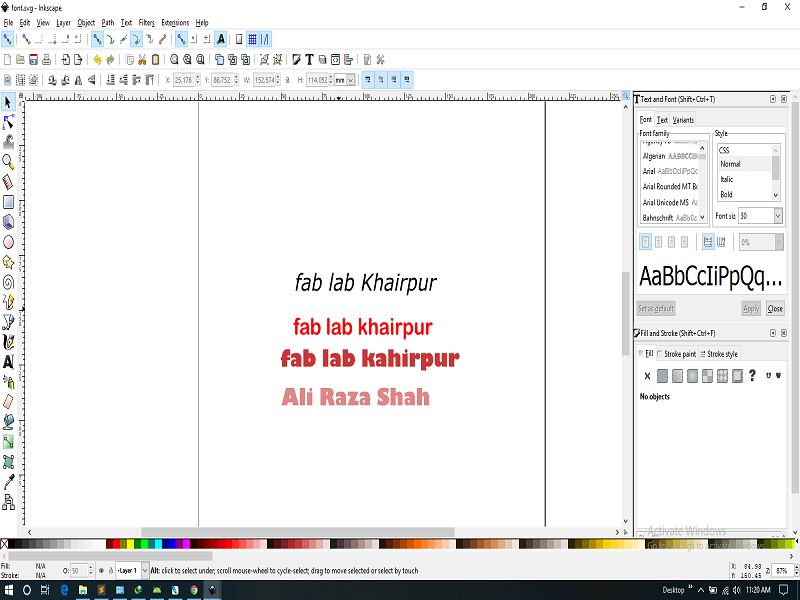Viewport: 800px width, 600px height.
Task: Toggle snap text anchors A button
Action: click(x=220, y=39)
